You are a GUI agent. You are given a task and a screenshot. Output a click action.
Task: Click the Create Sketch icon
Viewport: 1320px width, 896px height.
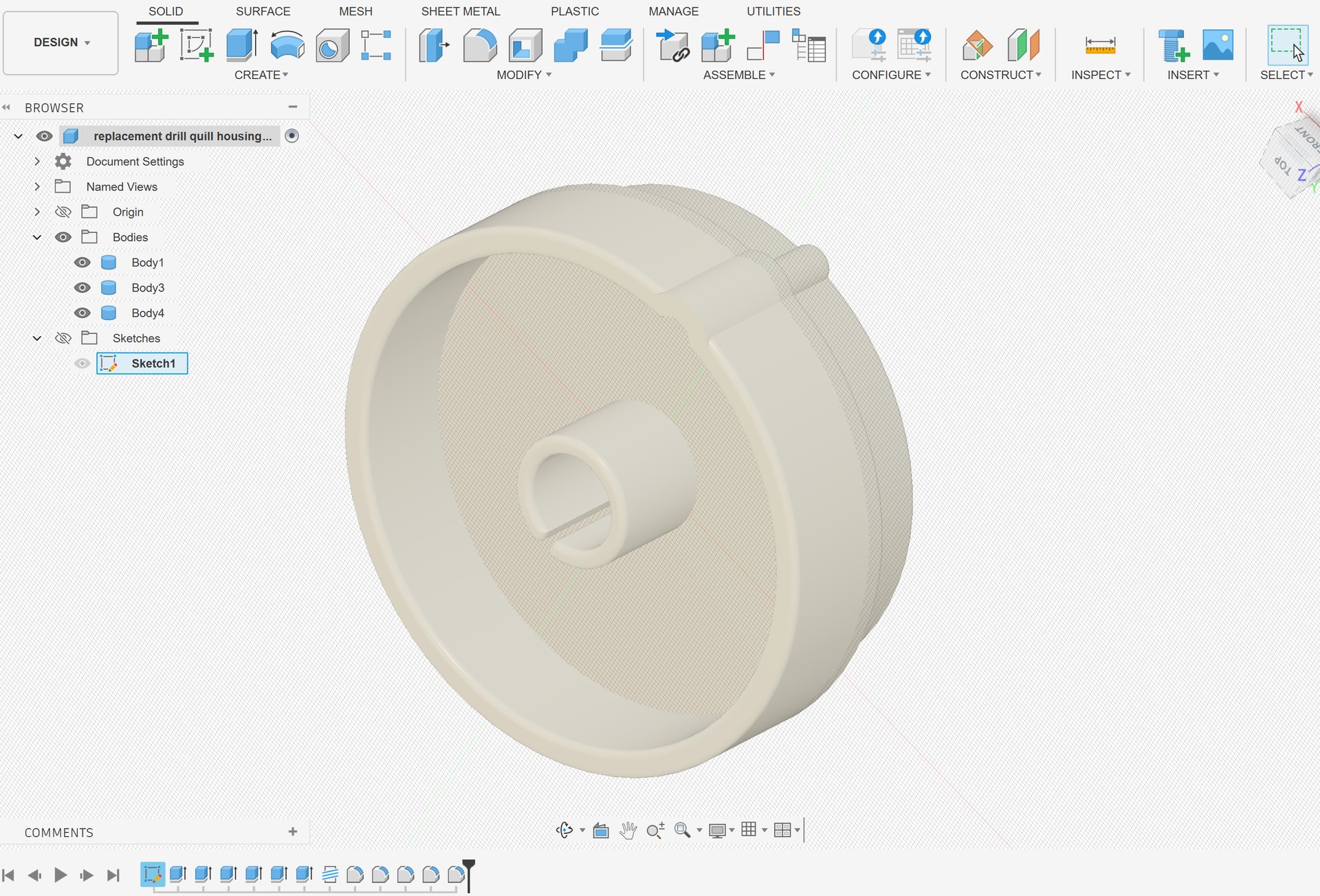[x=197, y=45]
